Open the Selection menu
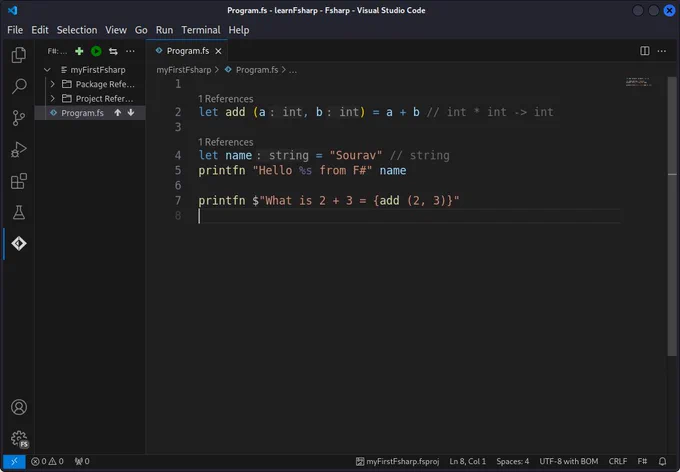The image size is (680, 472). click(77, 30)
